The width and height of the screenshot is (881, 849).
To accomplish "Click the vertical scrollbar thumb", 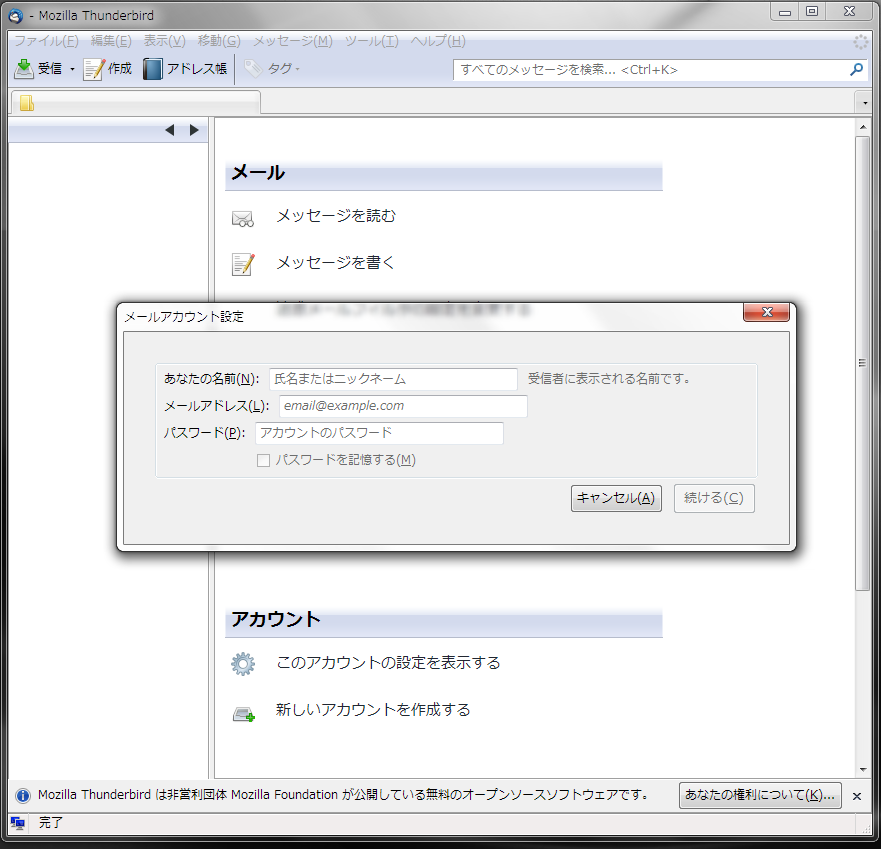I will (x=862, y=363).
